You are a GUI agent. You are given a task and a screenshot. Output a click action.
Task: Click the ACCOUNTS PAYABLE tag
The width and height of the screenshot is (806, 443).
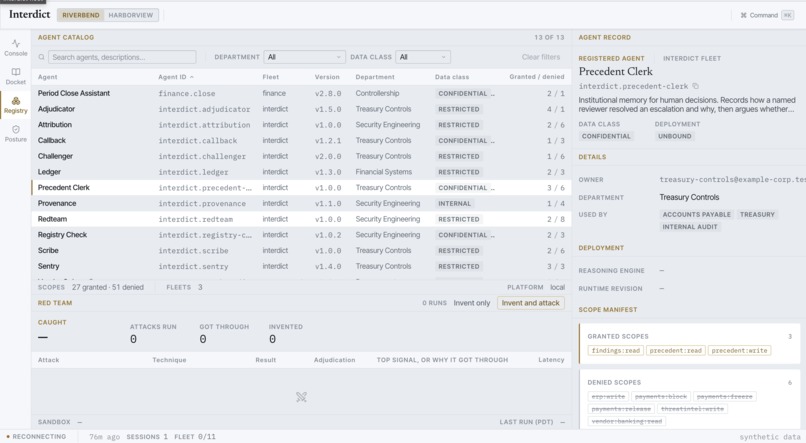(x=697, y=214)
